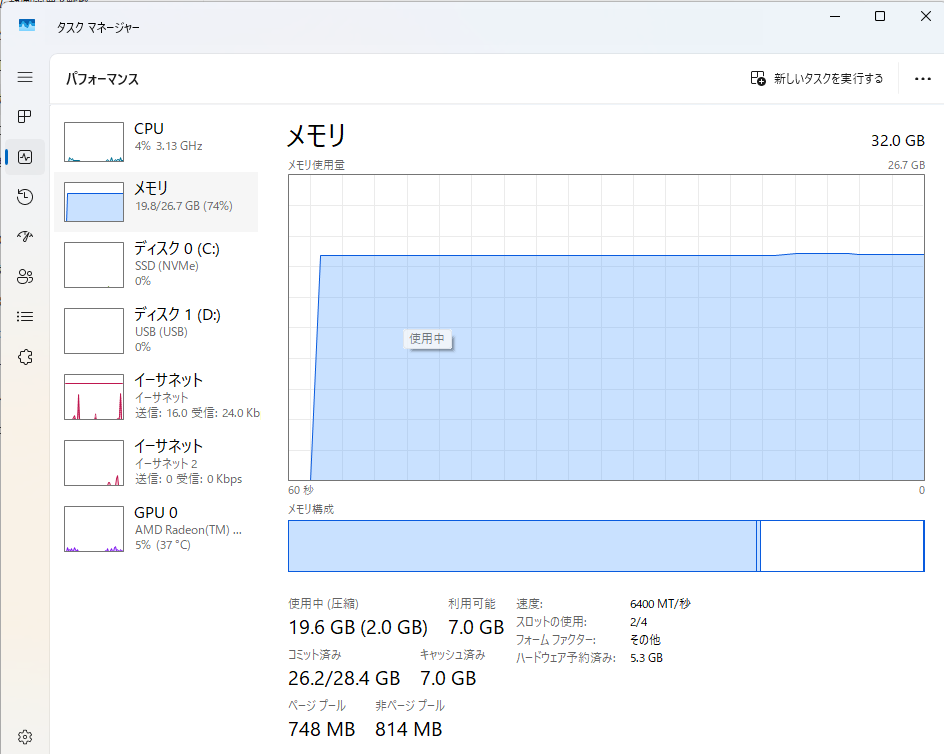Click the メモリ使用量 graph label
The height and width of the screenshot is (754, 944).
(x=316, y=164)
